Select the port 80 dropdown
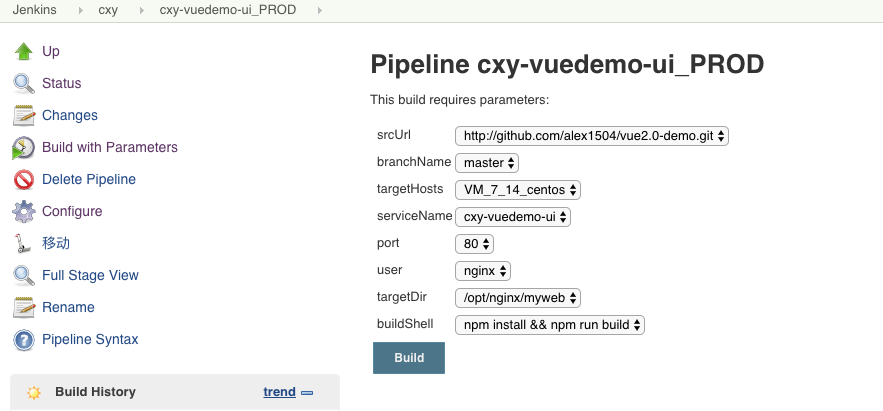This screenshot has height=411, width=883. pyautogui.click(x=475, y=243)
